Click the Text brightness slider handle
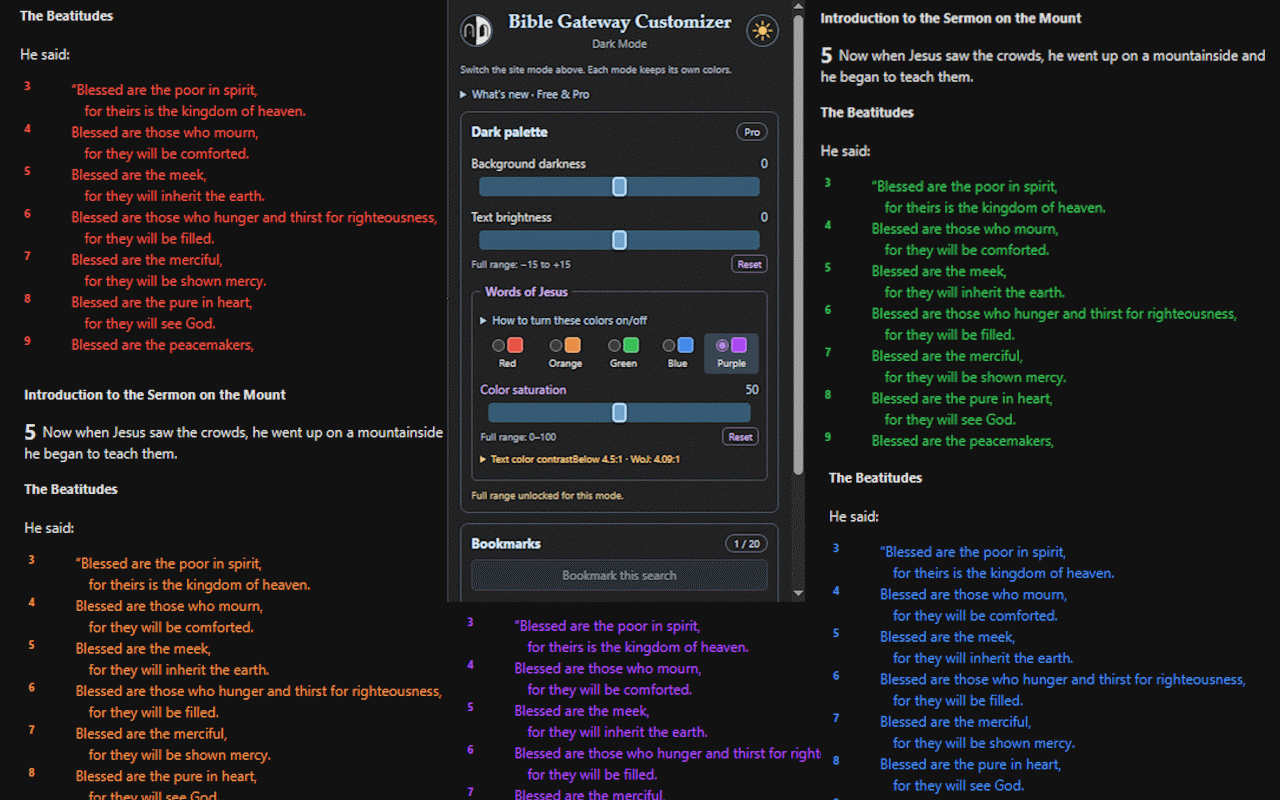 click(x=619, y=240)
